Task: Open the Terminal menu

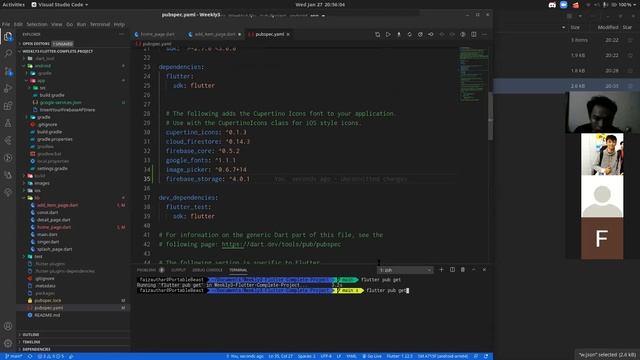Action: coord(100,24)
